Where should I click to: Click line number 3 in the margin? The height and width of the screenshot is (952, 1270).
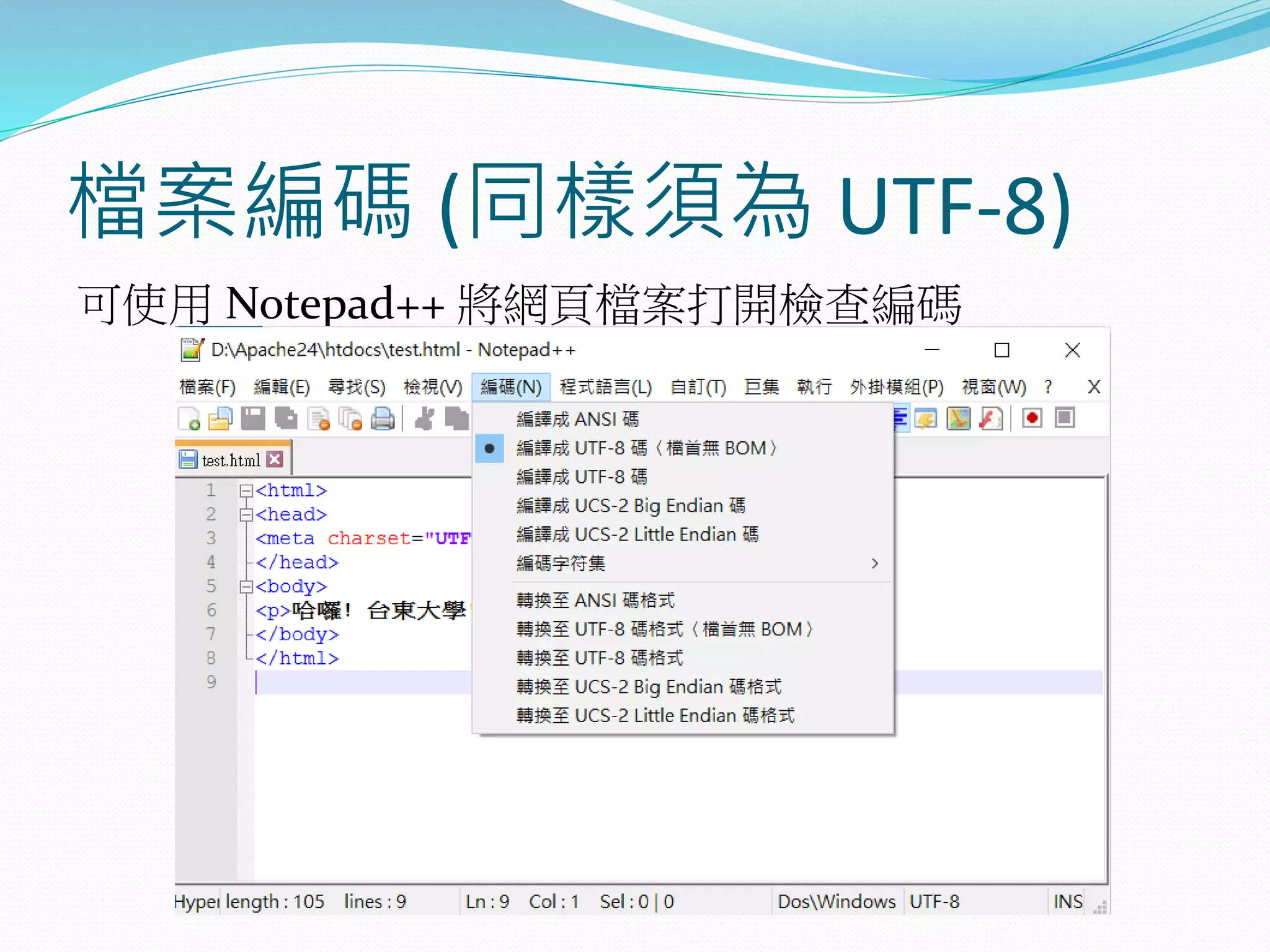[x=211, y=538]
